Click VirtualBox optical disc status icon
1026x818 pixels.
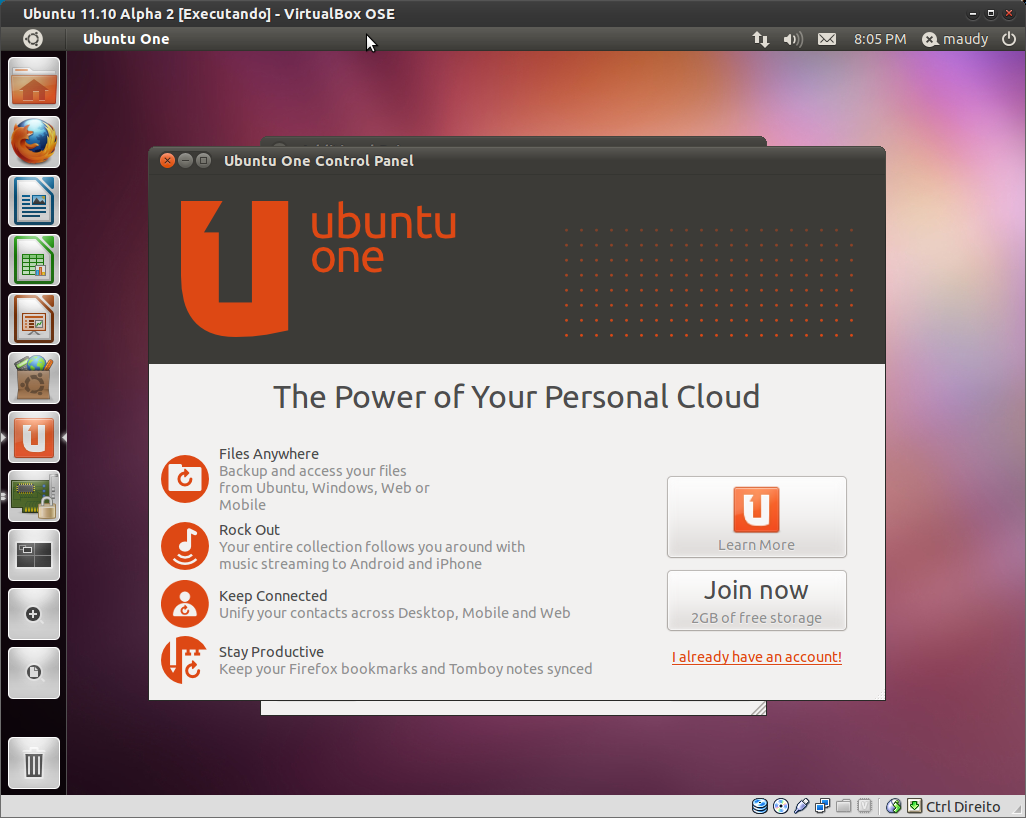pyautogui.click(x=781, y=806)
